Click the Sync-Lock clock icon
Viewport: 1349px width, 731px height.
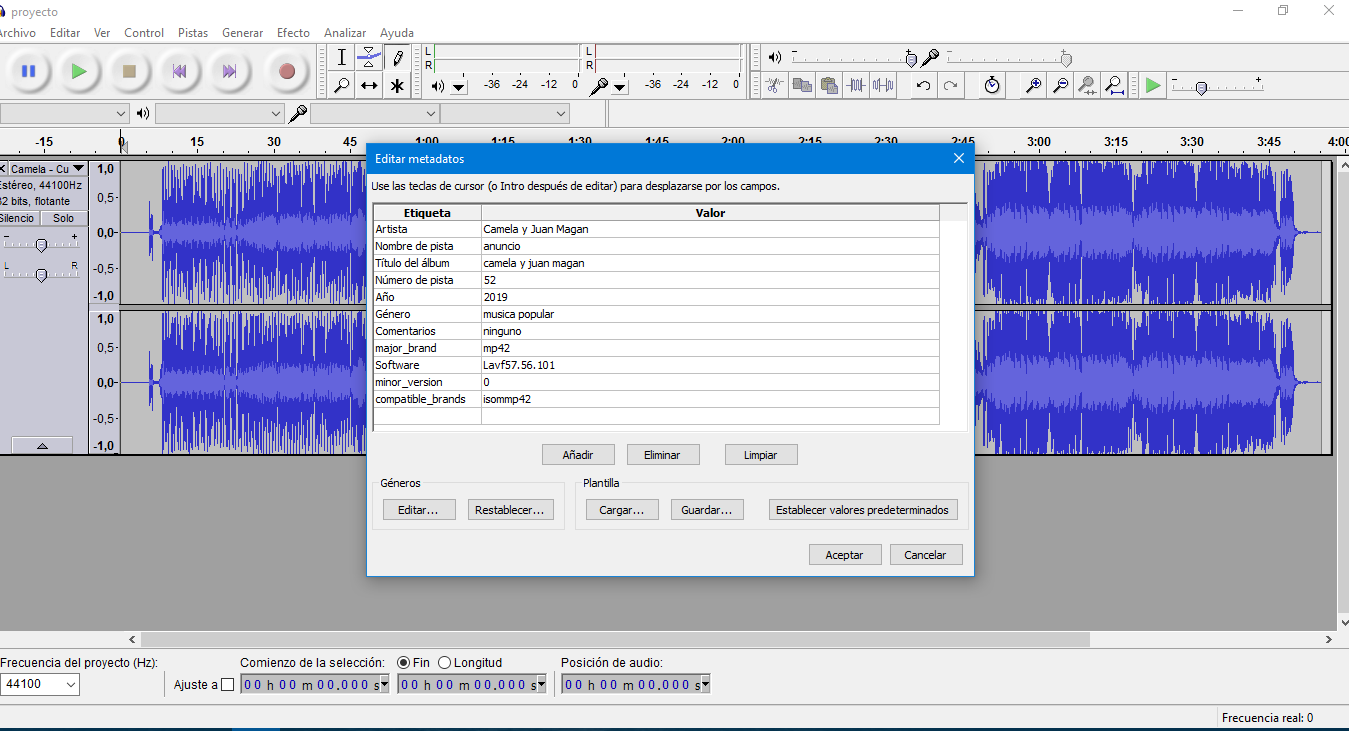[x=991, y=85]
